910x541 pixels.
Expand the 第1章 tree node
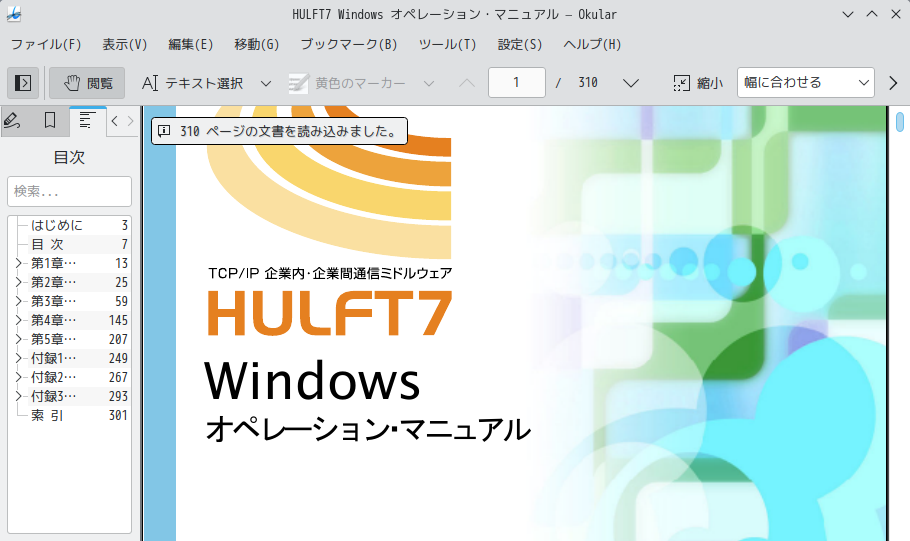point(19,263)
